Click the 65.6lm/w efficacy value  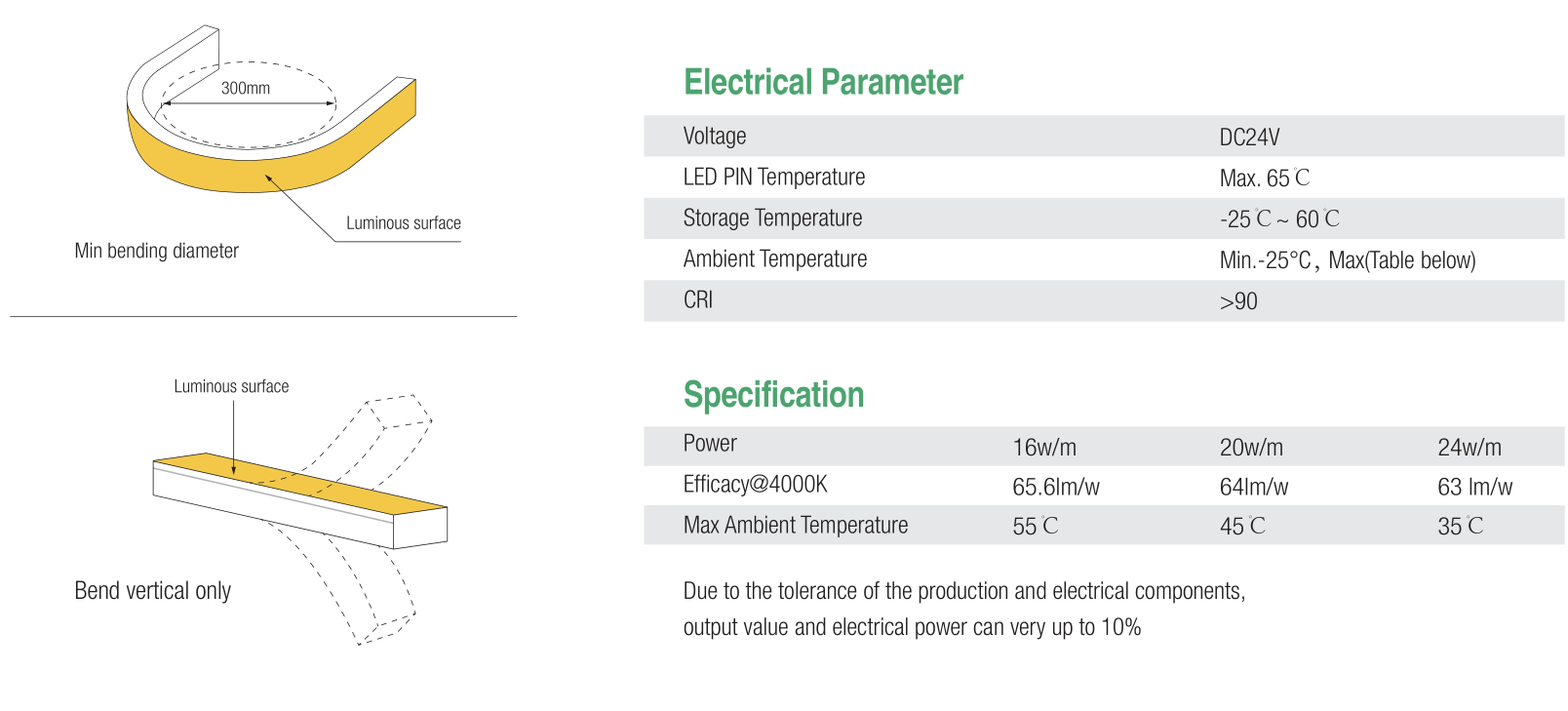pos(1056,487)
